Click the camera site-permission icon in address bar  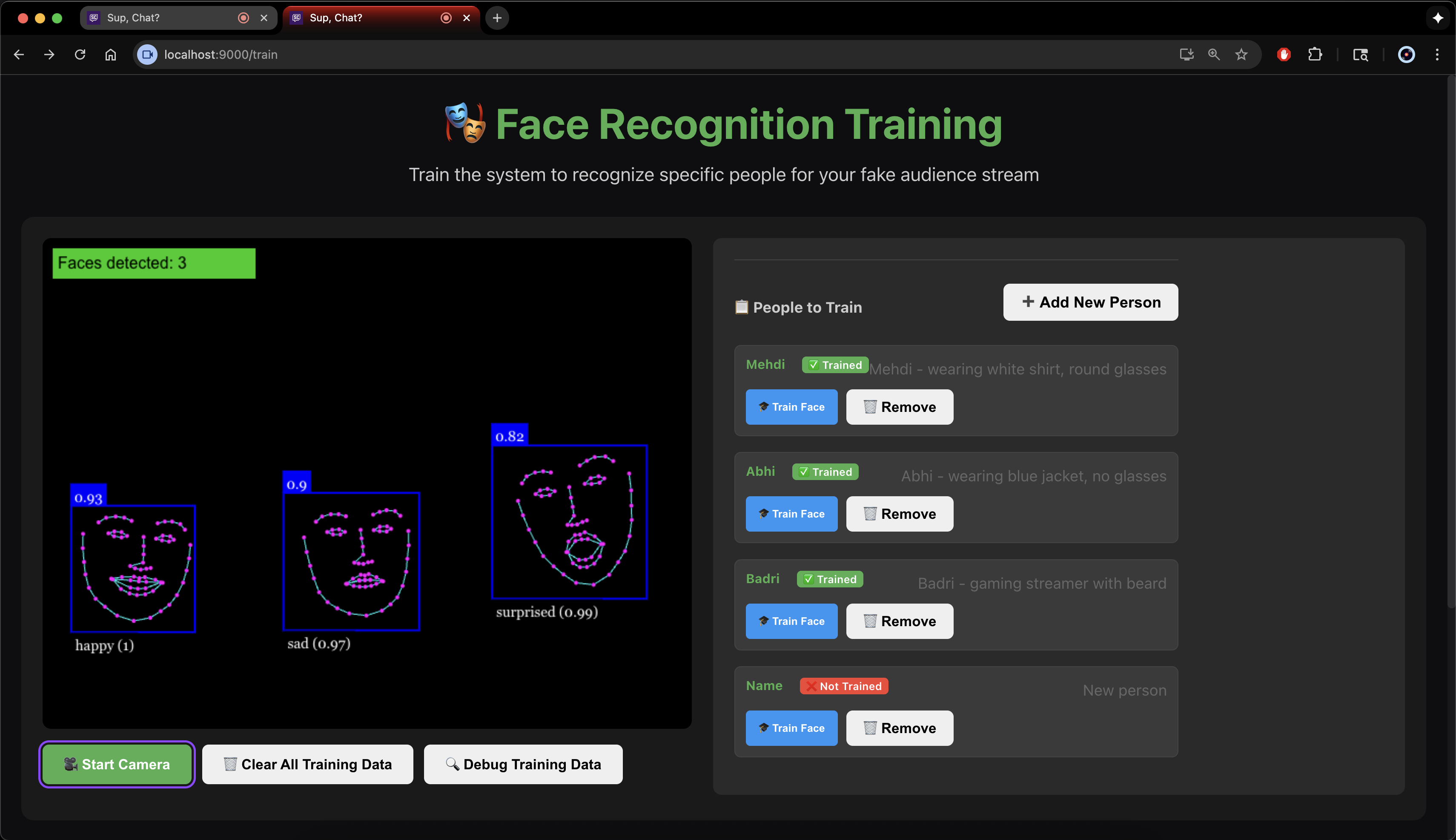pyautogui.click(x=148, y=54)
